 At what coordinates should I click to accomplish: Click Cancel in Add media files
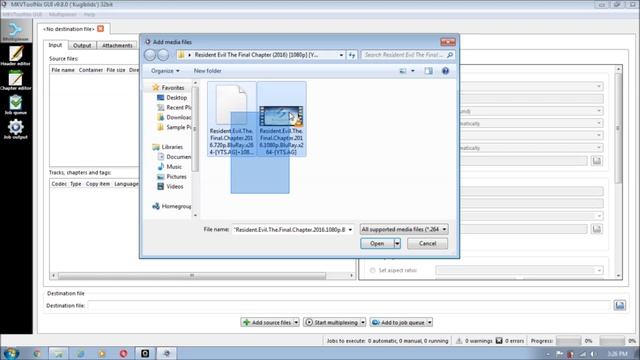click(427, 243)
